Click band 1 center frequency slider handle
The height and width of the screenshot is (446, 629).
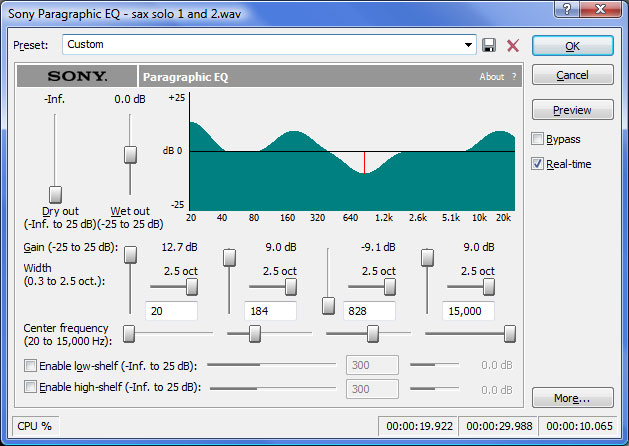point(129,334)
